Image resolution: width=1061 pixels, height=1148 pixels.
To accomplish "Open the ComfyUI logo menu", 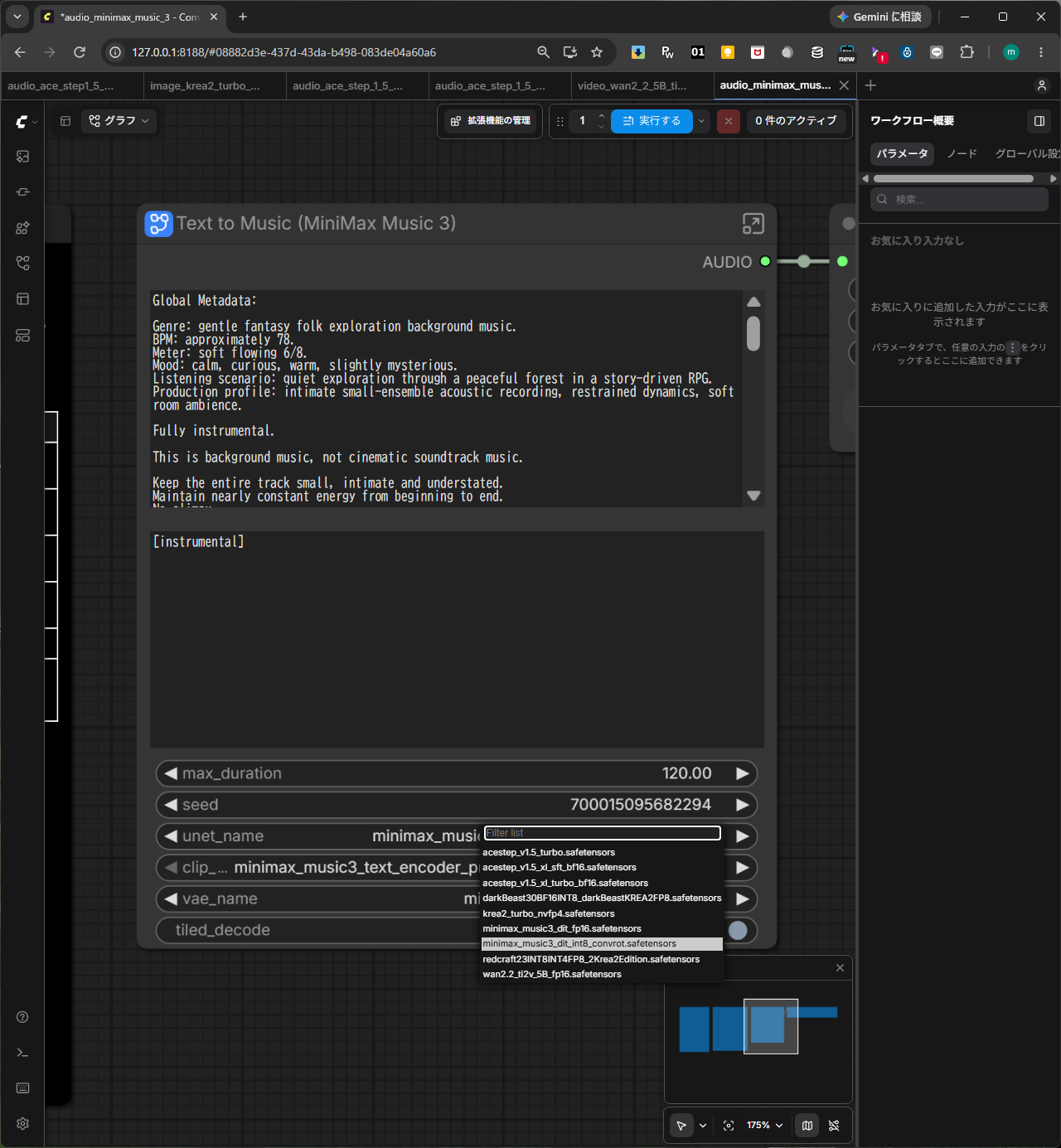I will [x=22, y=122].
